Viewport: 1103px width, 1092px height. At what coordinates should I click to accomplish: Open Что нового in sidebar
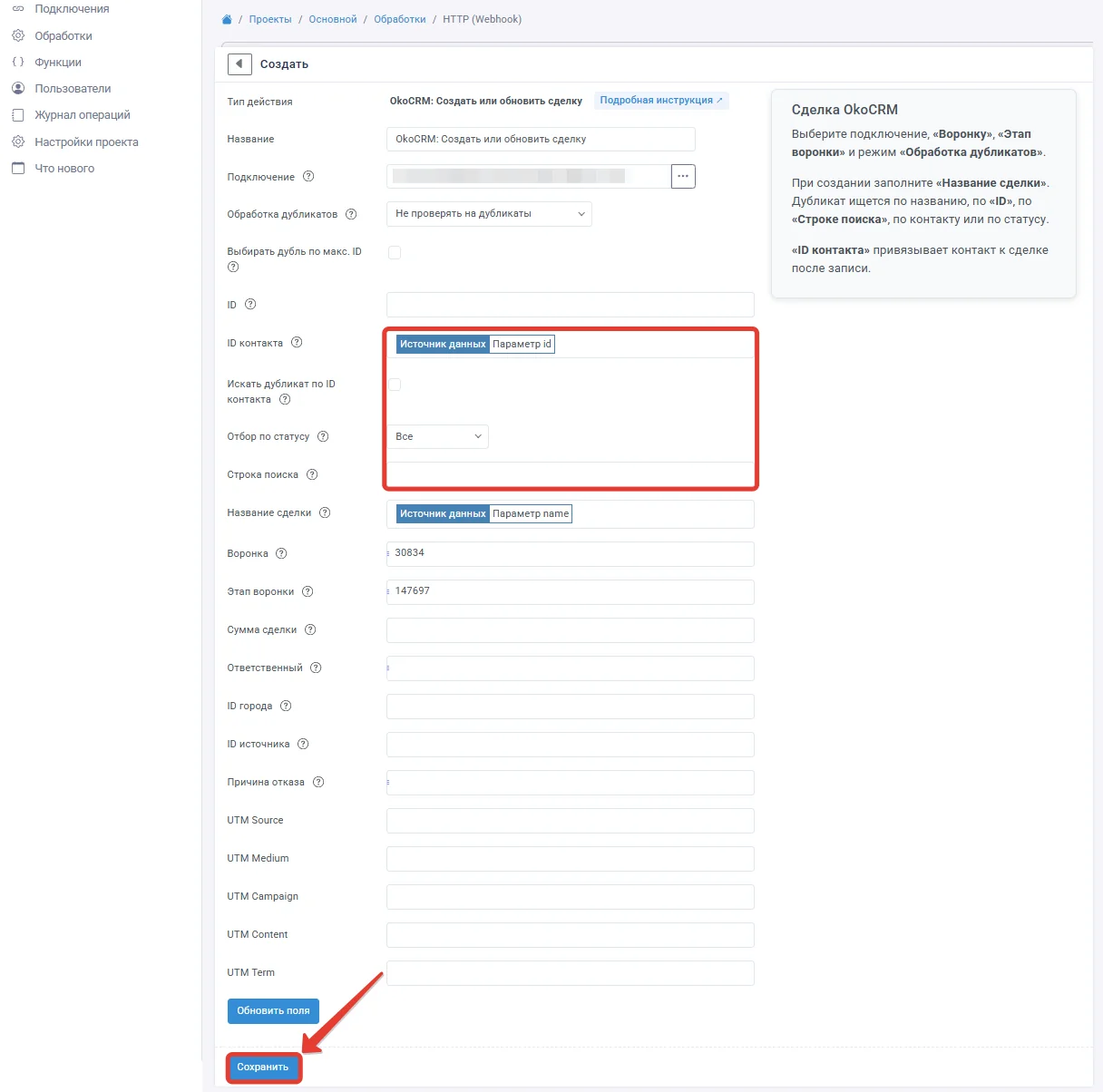click(63, 169)
